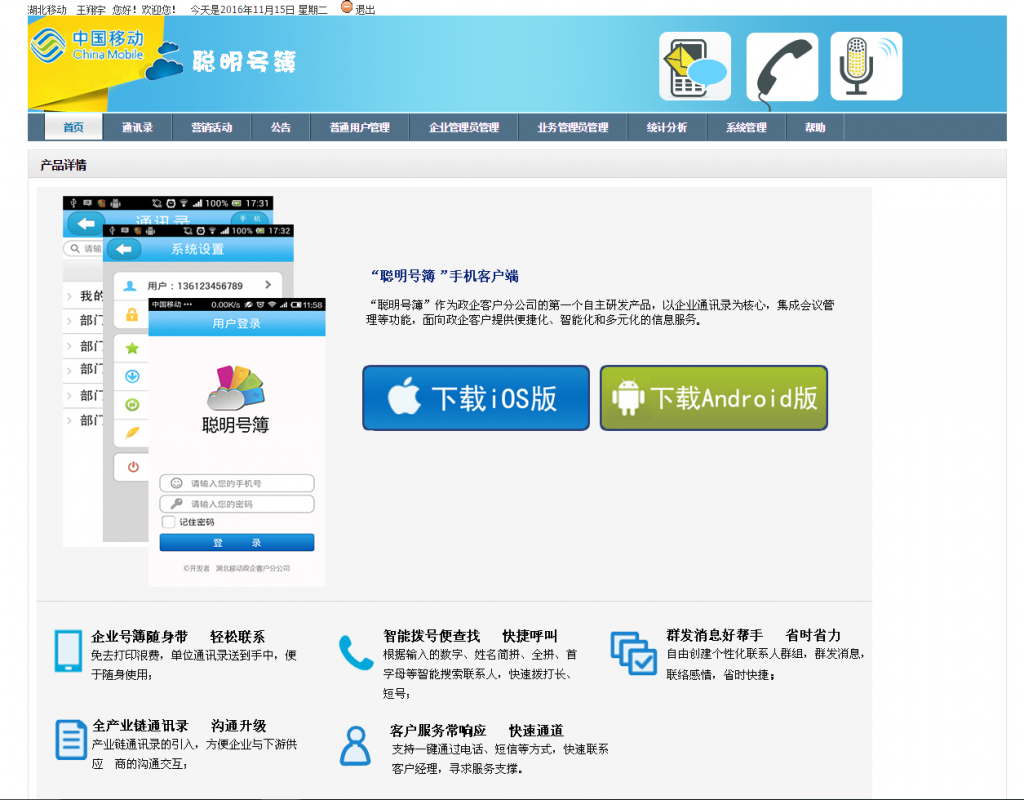This screenshot has height=800, width=1024.
Task: Click the 下载Android版 download button
Action: pyautogui.click(x=714, y=398)
